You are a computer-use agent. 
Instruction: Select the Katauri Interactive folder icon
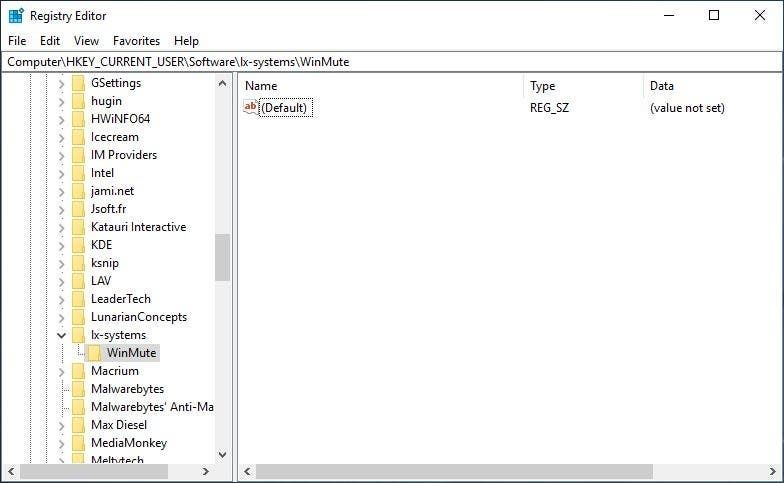coord(78,227)
